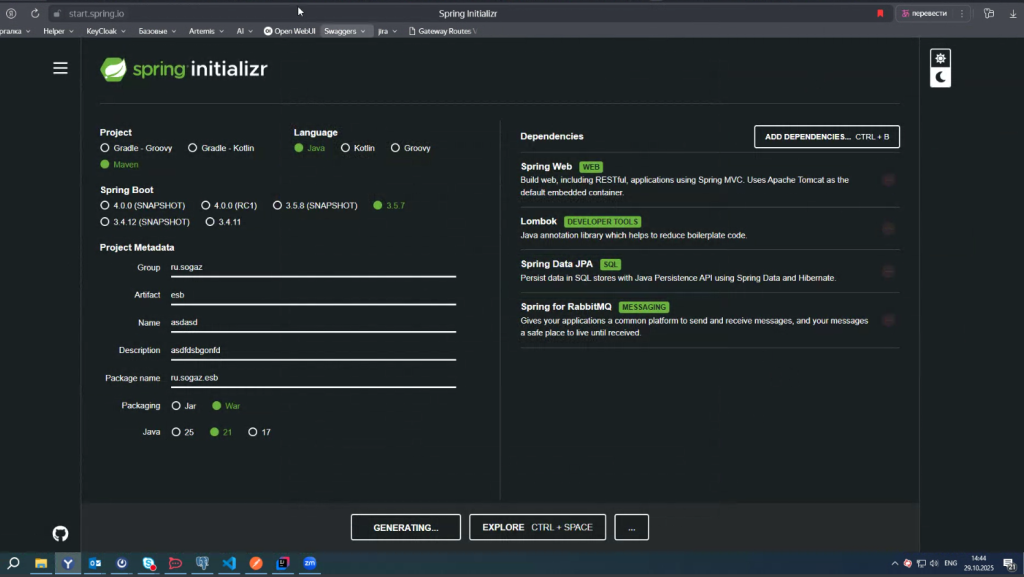The image size is (1024, 577).
Task: Switch to the dark theme moon icon
Action: pos(940,77)
